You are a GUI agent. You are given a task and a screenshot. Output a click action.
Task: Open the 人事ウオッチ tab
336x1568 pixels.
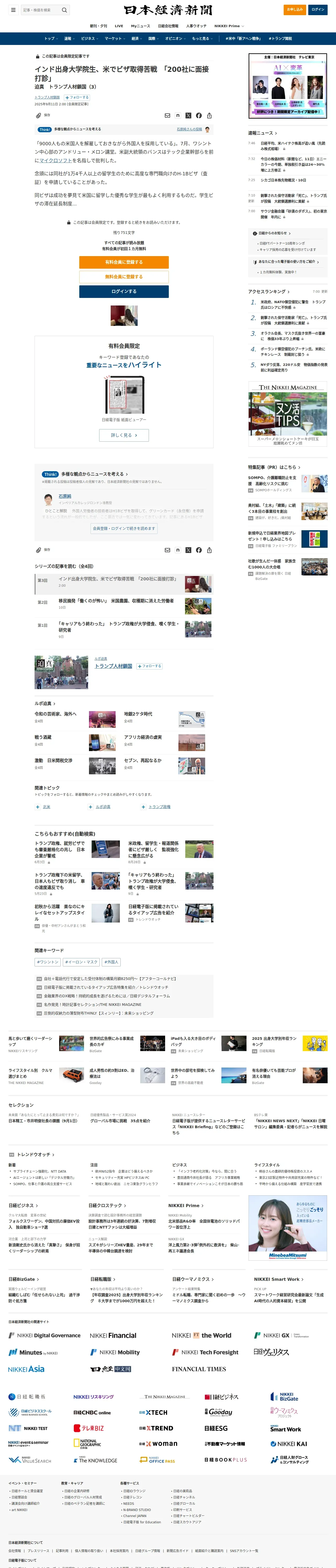pyautogui.click(x=196, y=26)
